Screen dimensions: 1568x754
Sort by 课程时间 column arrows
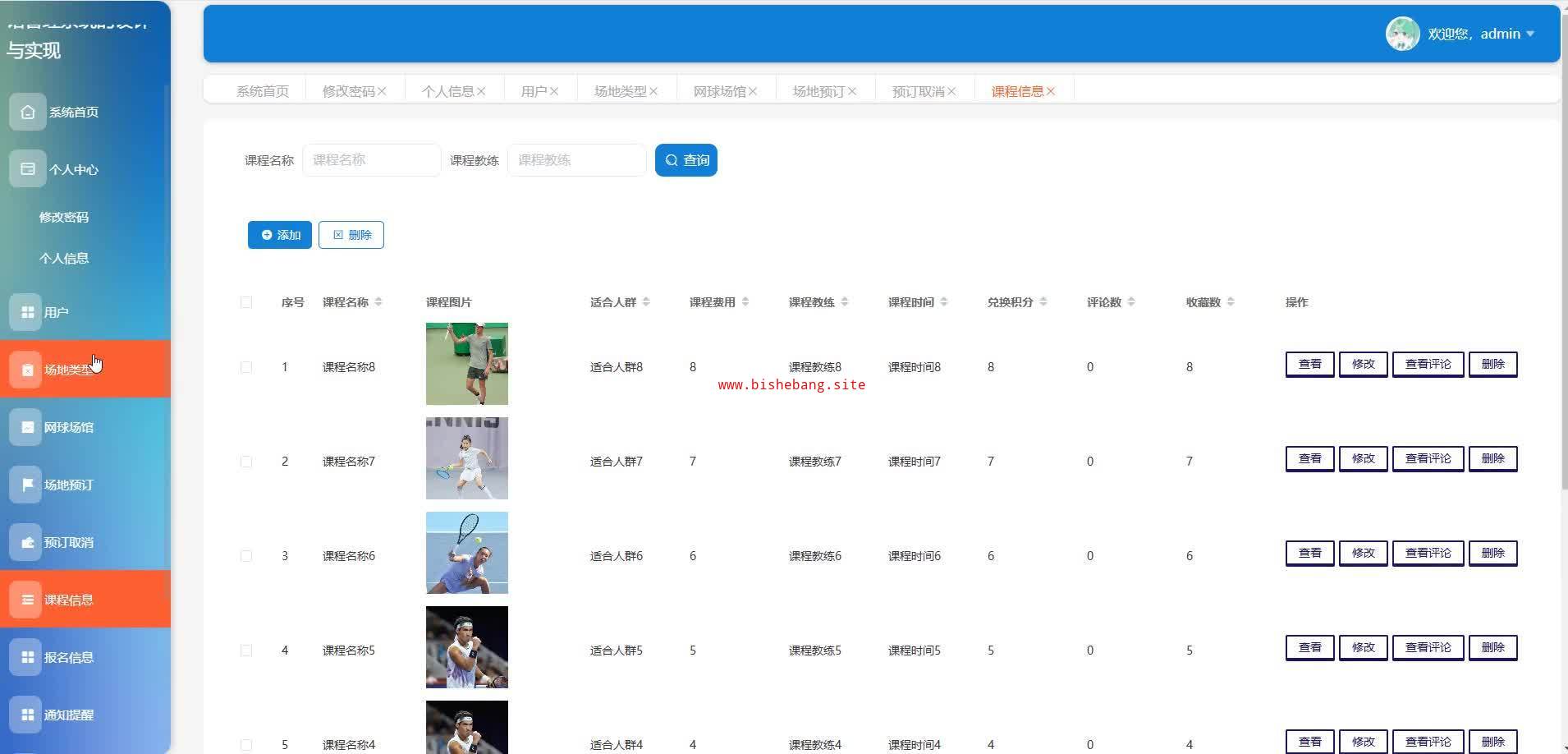(944, 302)
